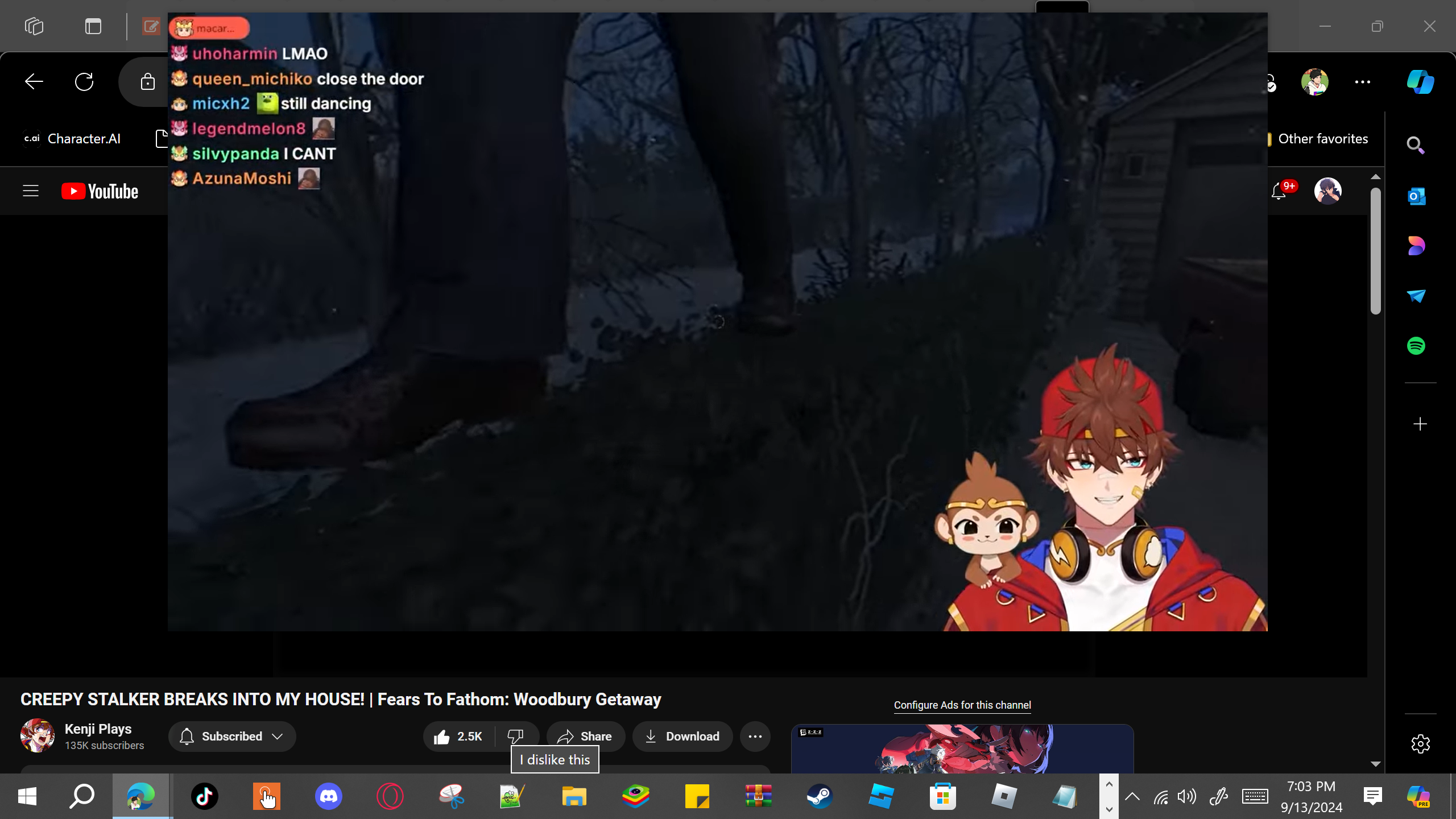Open the Windows Ink pen tray icon

[1219, 796]
